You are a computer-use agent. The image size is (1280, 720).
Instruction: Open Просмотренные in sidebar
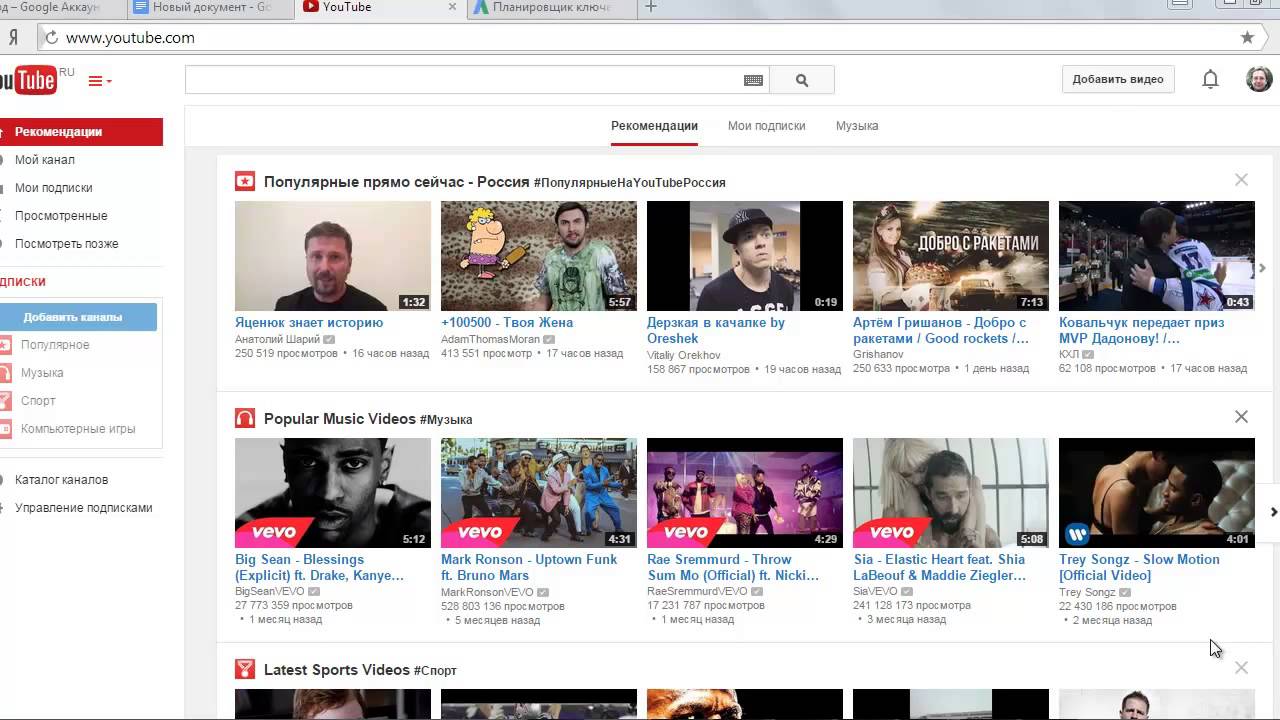point(61,216)
